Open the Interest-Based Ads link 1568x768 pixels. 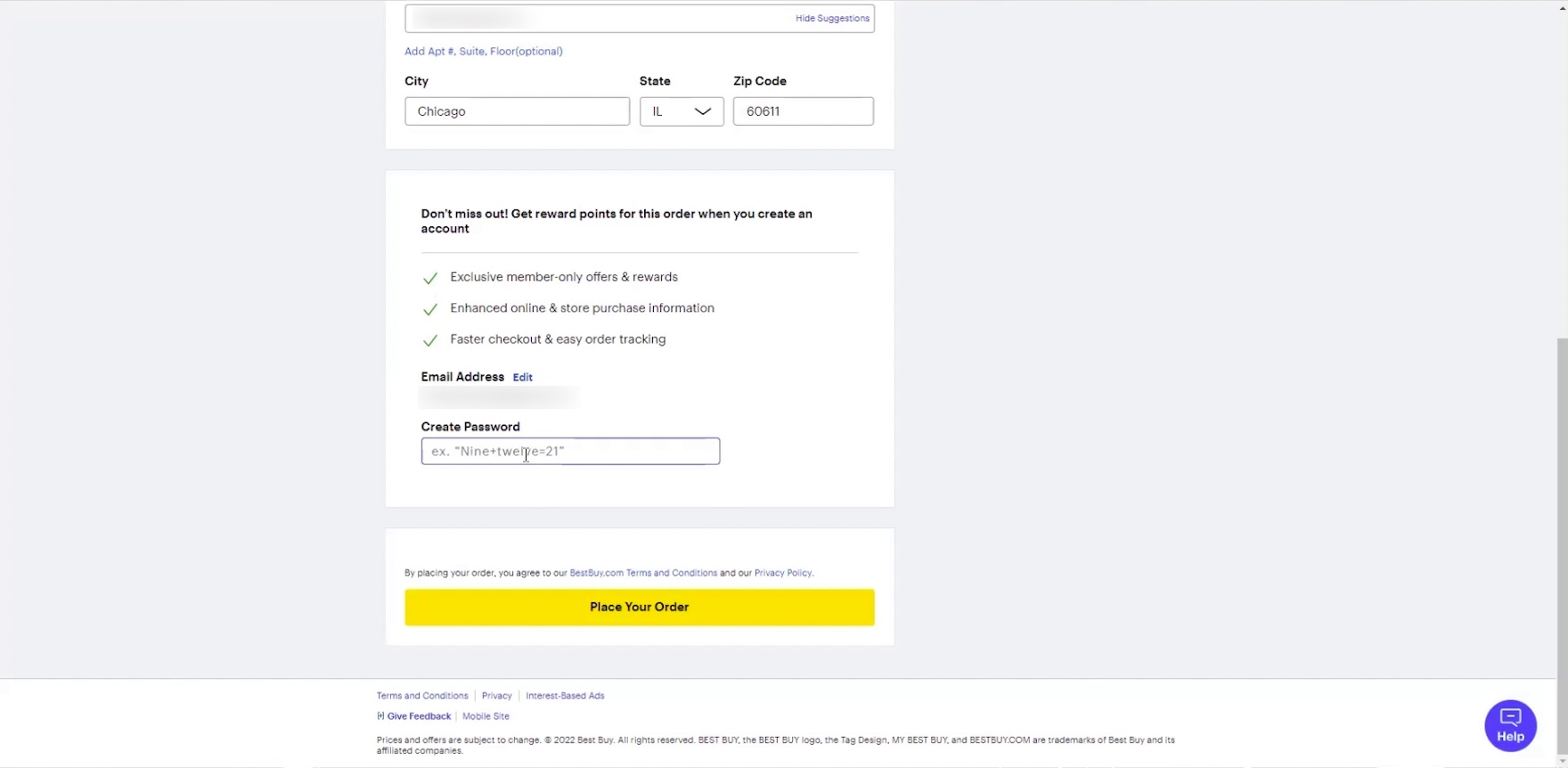tap(565, 696)
